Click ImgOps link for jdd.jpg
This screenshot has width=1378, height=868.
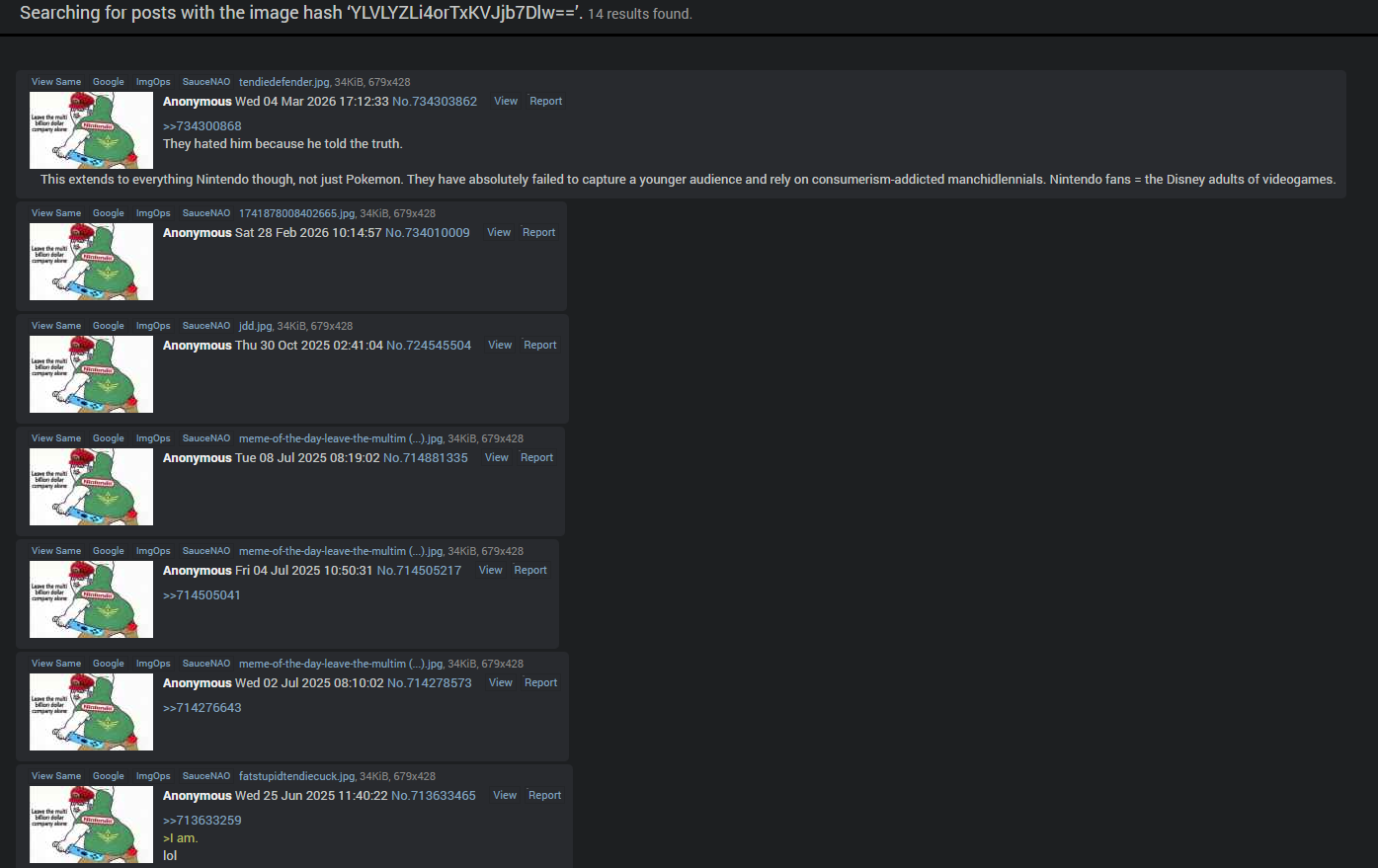coord(153,326)
